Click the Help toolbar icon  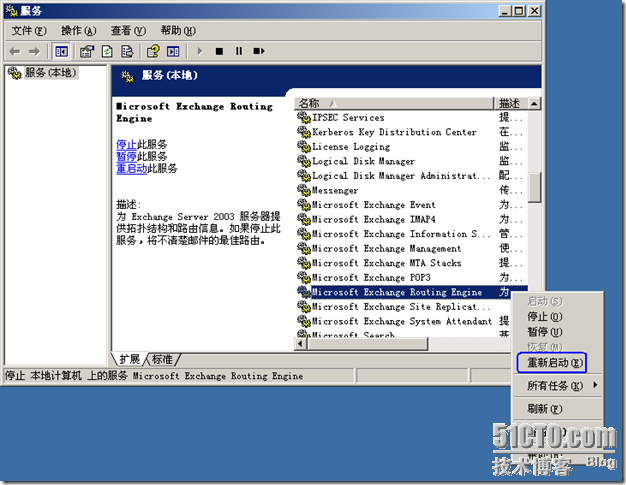point(153,51)
